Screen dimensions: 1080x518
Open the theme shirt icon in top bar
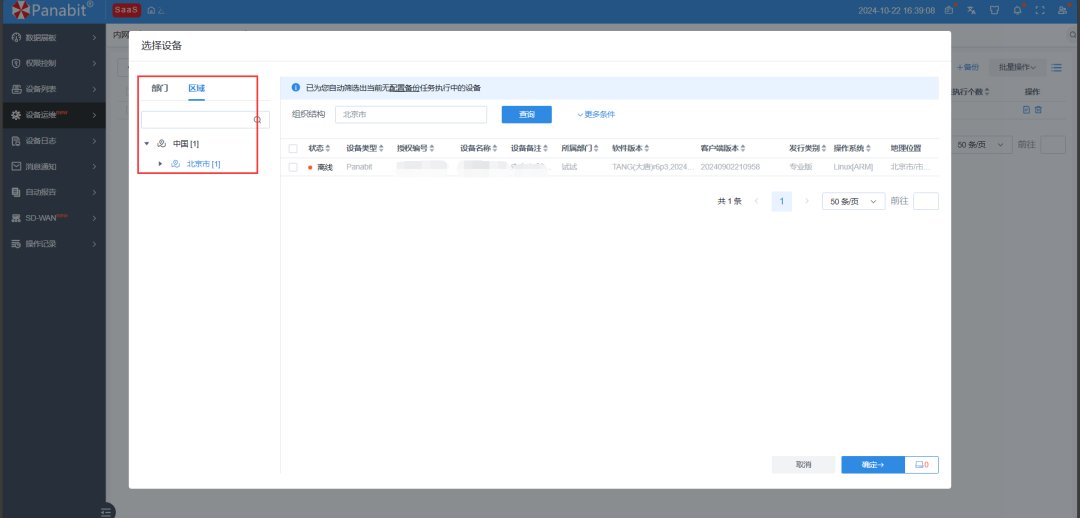(x=994, y=10)
